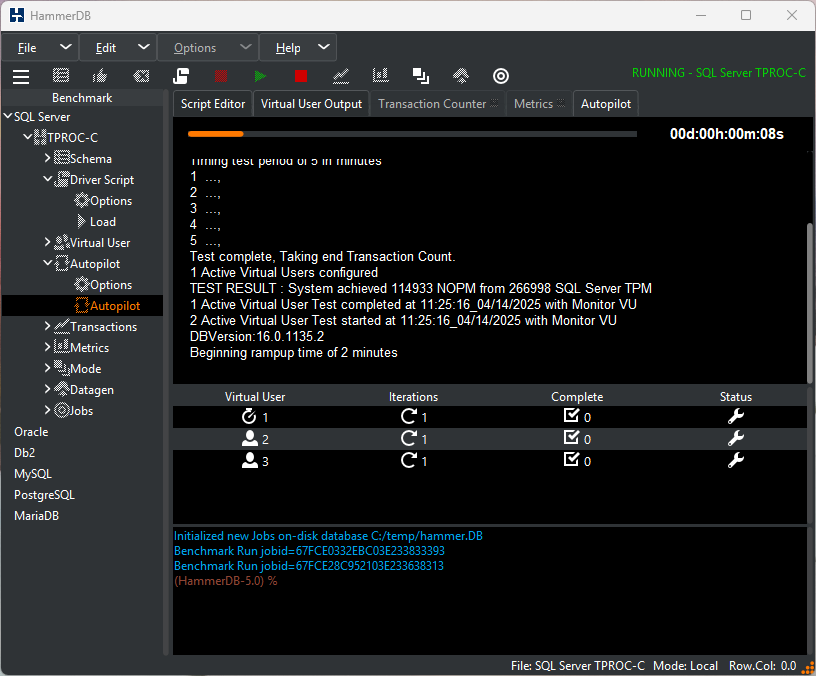
Task: Click the Iterations arrow icon for Virtual User 2
Action: click(409, 438)
